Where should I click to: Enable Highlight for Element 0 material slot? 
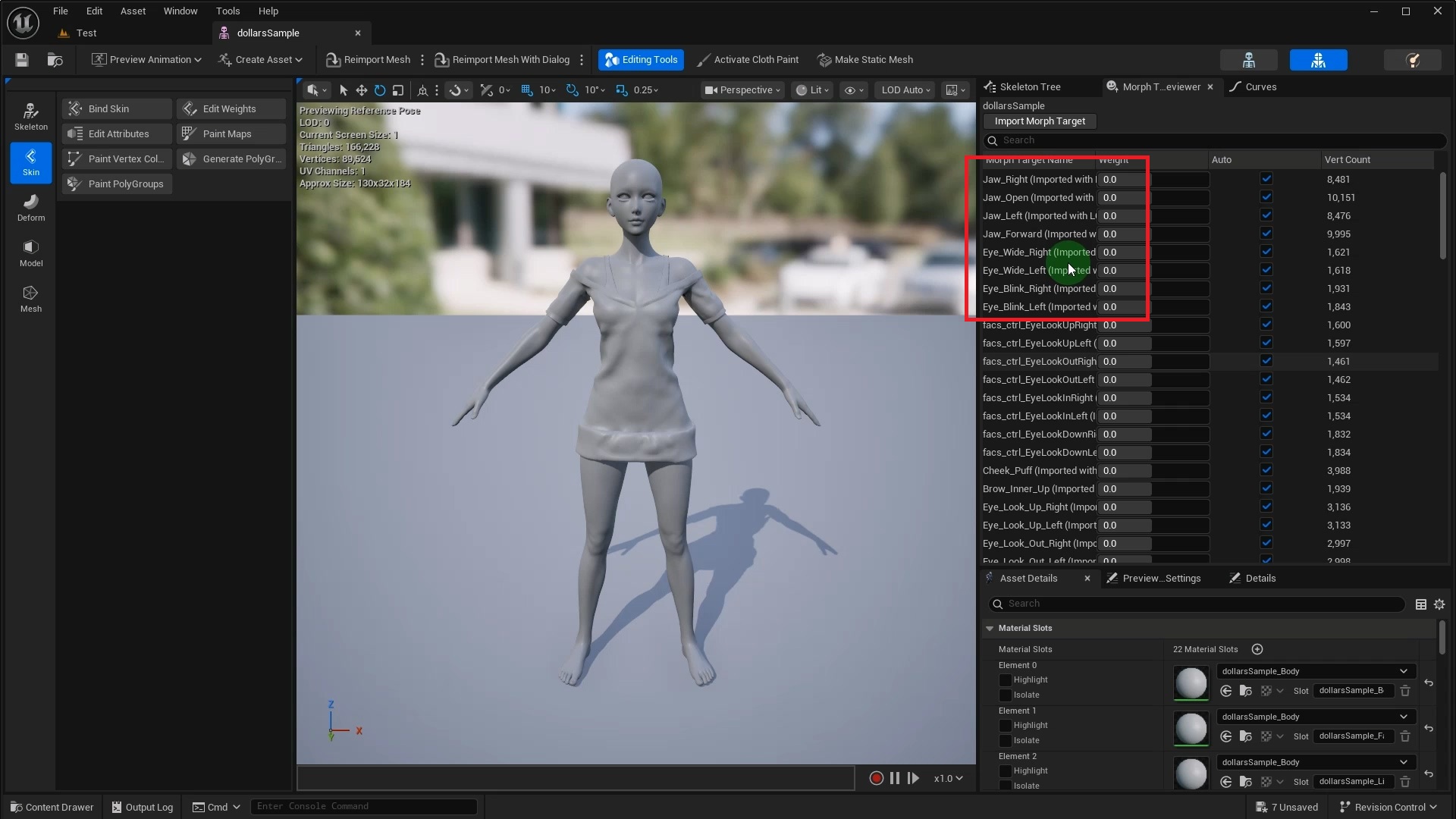point(1007,679)
